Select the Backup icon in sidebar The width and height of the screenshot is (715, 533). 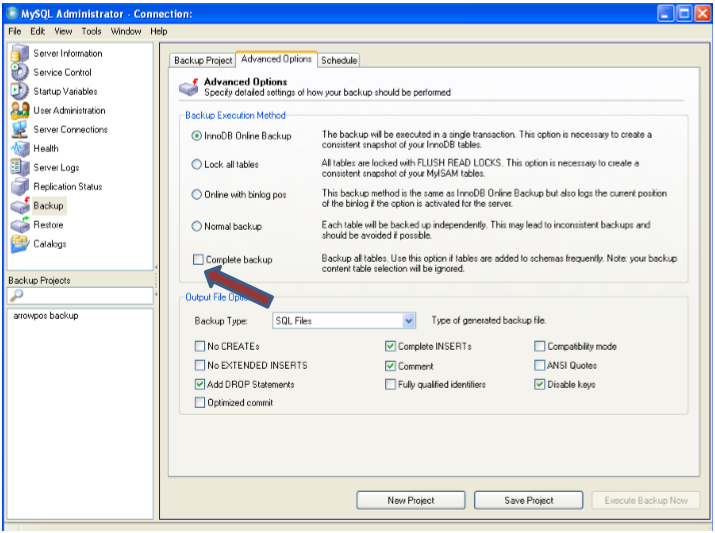coord(20,206)
